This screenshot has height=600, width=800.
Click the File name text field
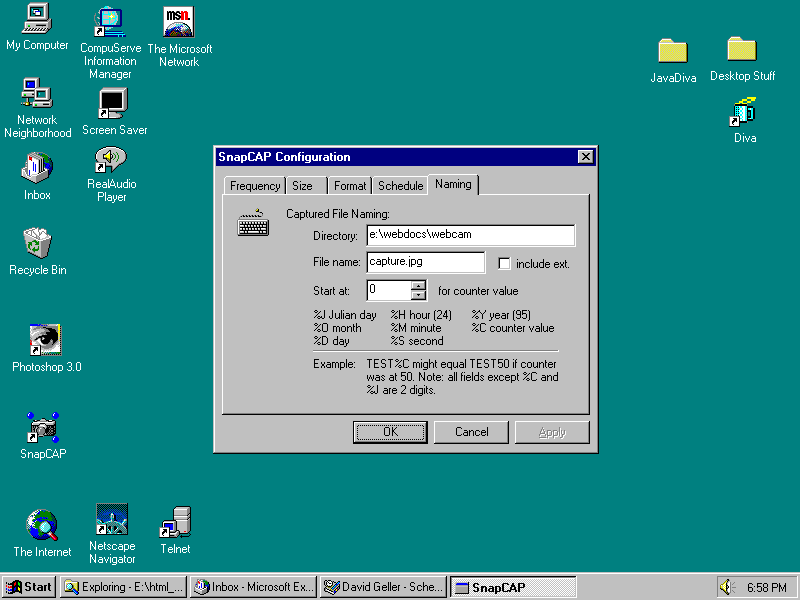click(425, 262)
